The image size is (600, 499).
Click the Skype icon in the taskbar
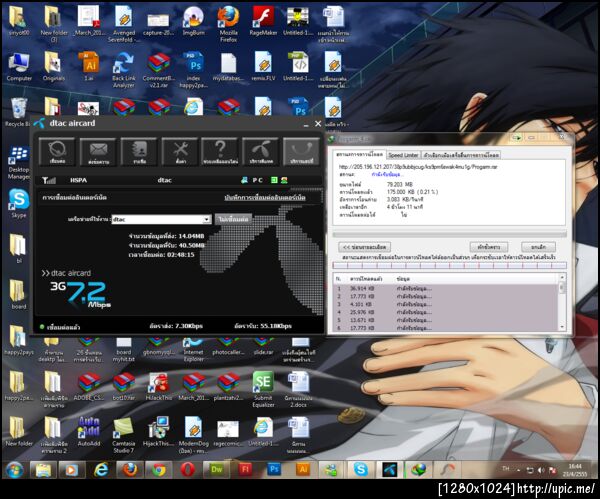[x=360, y=470]
